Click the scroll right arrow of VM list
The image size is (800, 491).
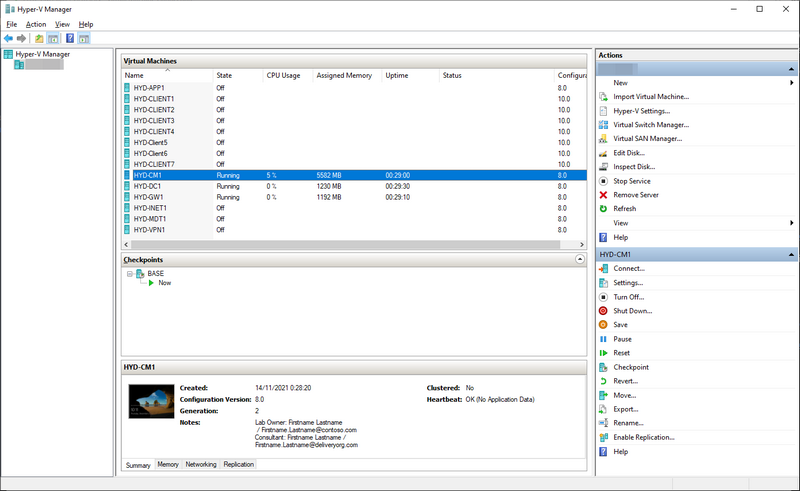pyautogui.click(x=582, y=244)
